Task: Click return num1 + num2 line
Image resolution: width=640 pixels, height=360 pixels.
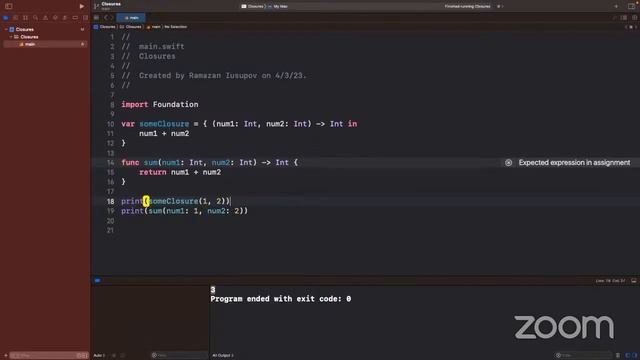Action: [x=180, y=172]
